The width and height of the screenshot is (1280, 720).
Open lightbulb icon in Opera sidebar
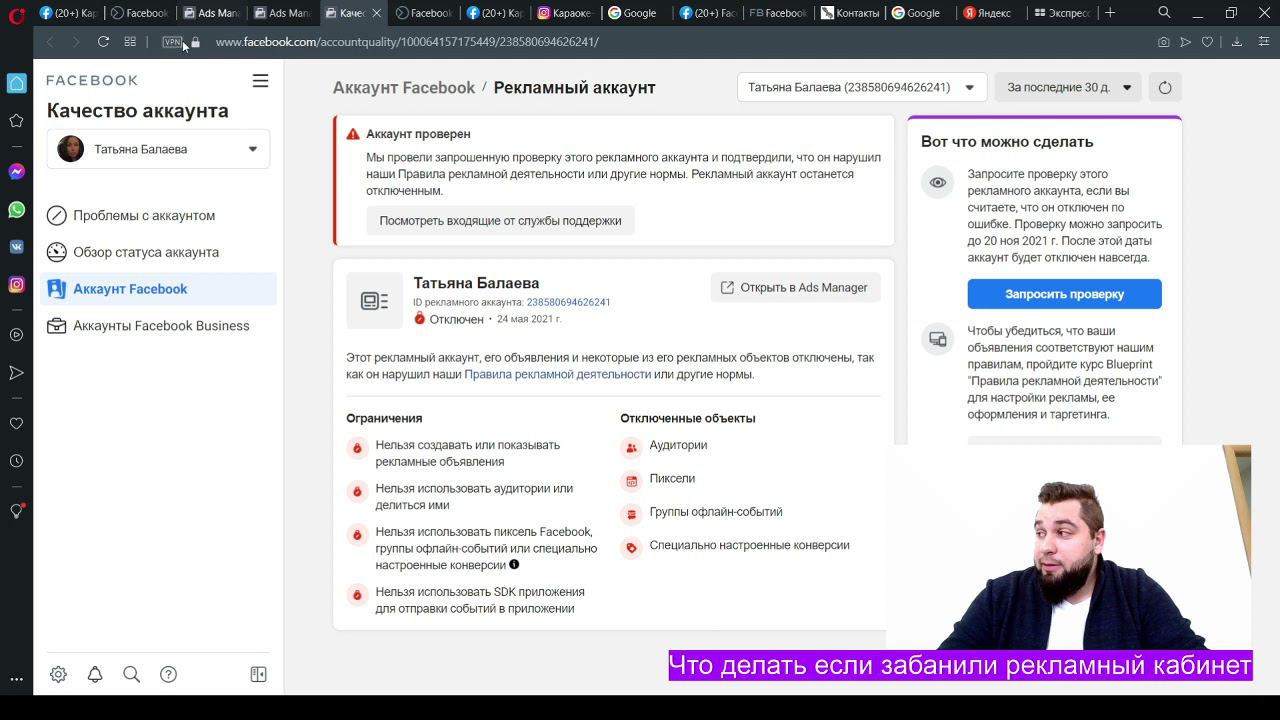pos(16,511)
